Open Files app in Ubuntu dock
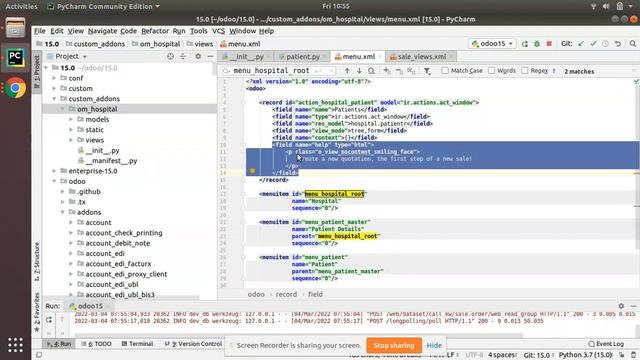640x360 pixels. [x=15, y=28]
